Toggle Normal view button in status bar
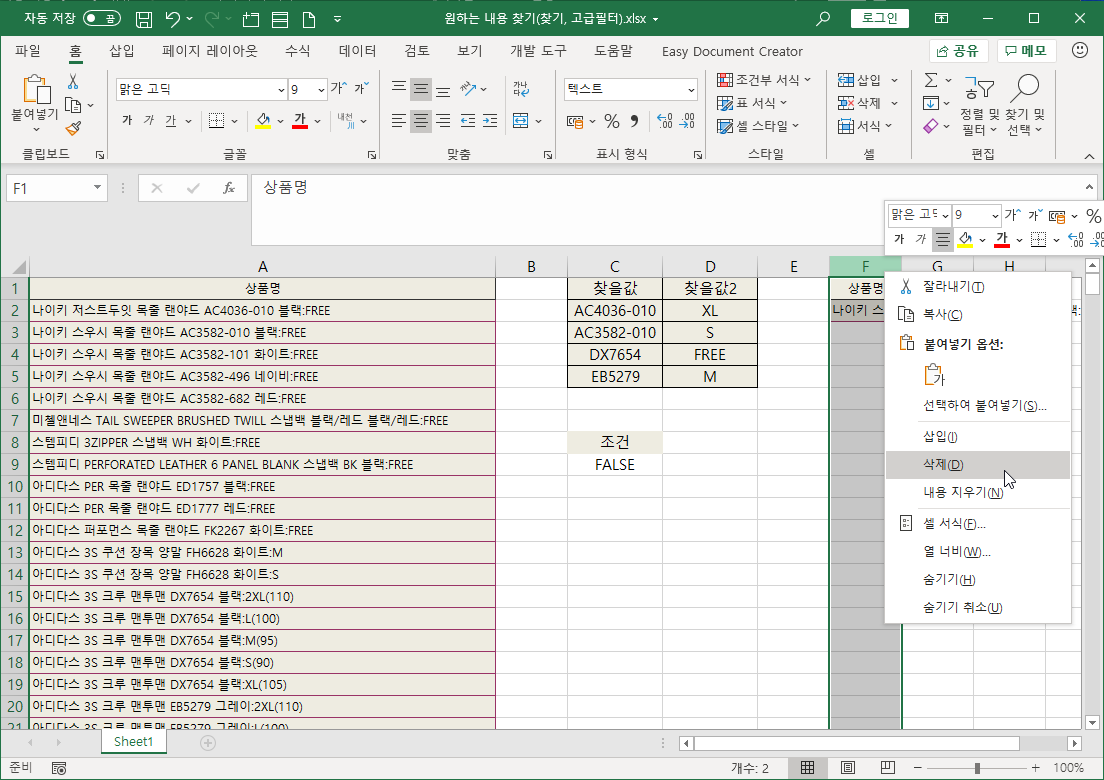 808,767
